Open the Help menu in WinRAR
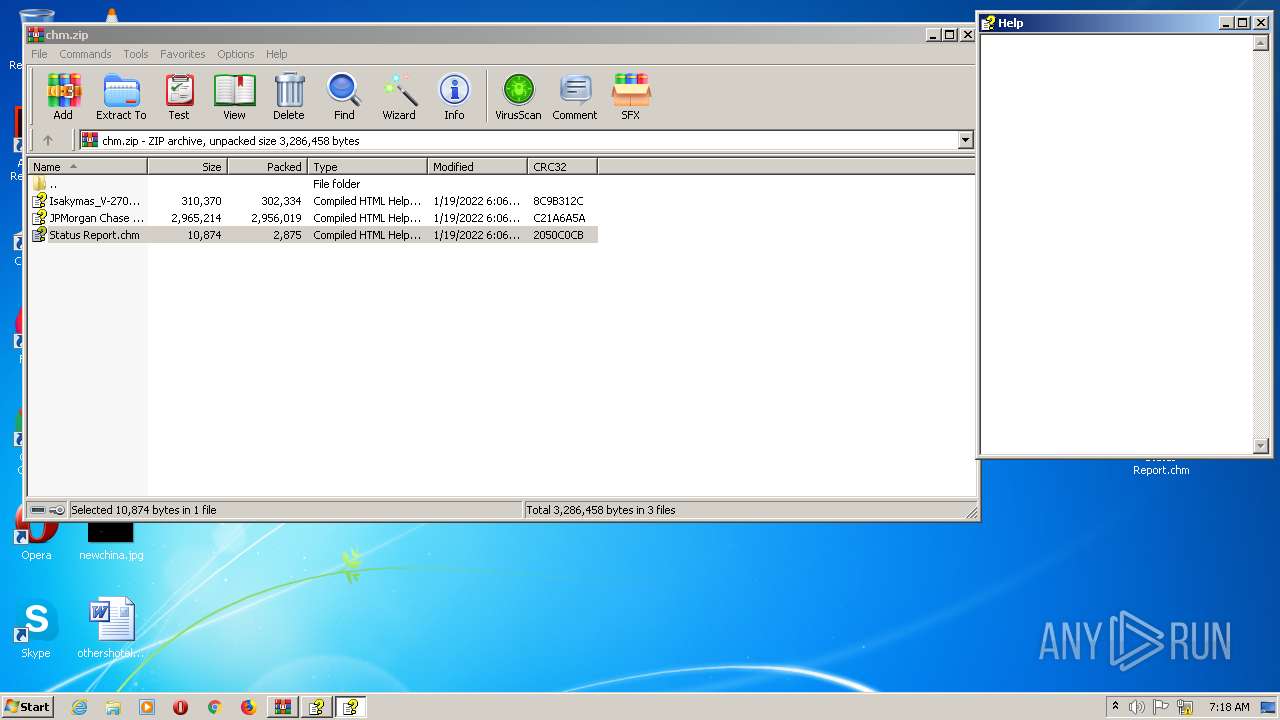Image resolution: width=1280 pixels, height=720 pixels. [277, 54]
